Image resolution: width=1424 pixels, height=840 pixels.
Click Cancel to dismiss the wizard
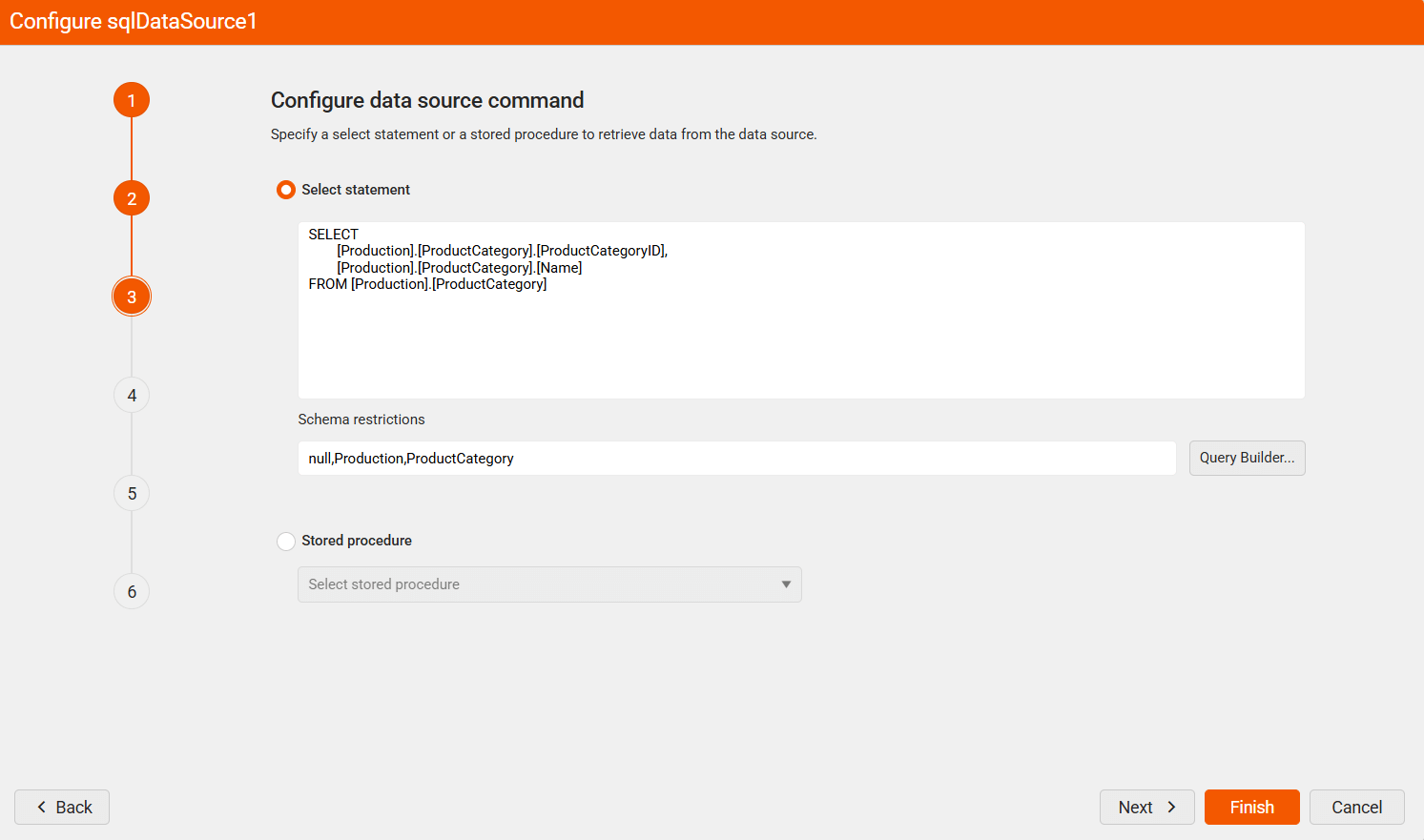(x=1356, y=807)
